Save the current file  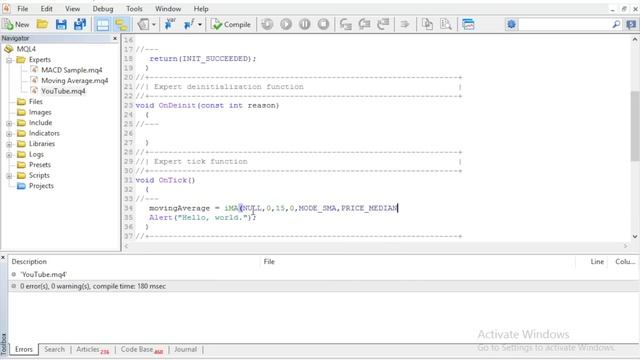coord(61,24)
